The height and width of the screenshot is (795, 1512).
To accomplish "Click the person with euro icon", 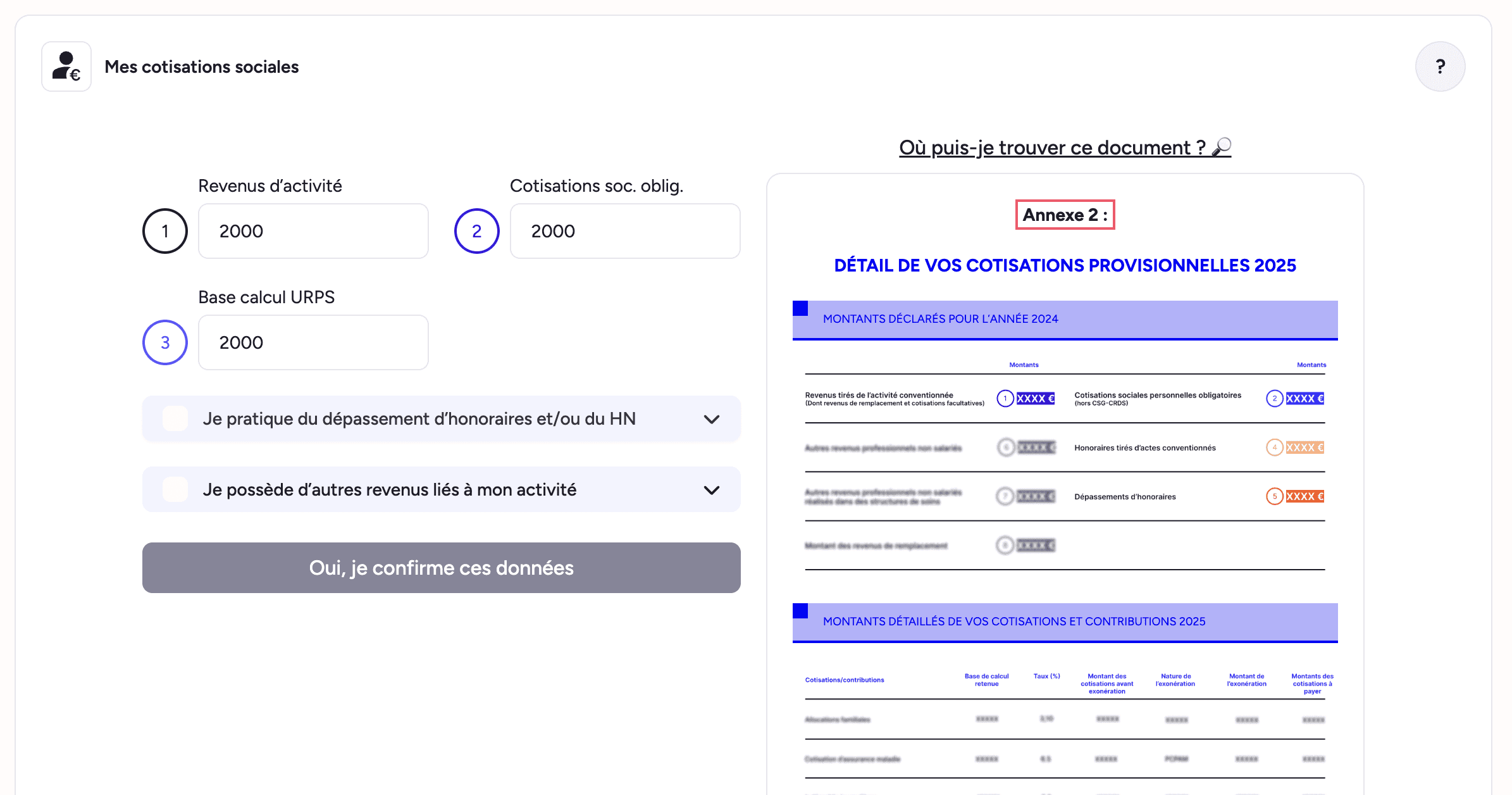I will click(x=66, y=66).
